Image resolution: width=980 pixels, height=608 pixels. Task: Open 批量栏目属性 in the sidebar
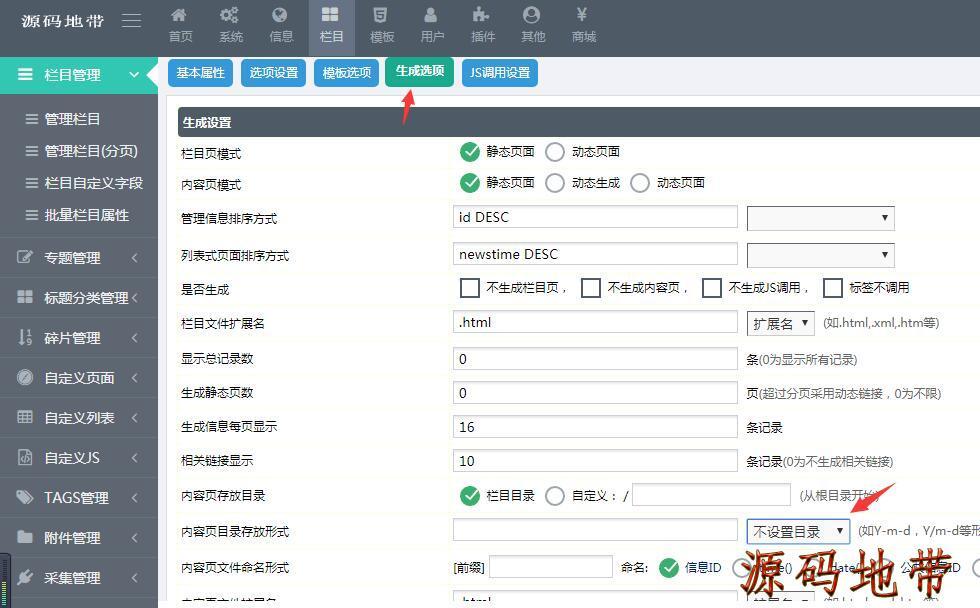[x=86, y=215]
